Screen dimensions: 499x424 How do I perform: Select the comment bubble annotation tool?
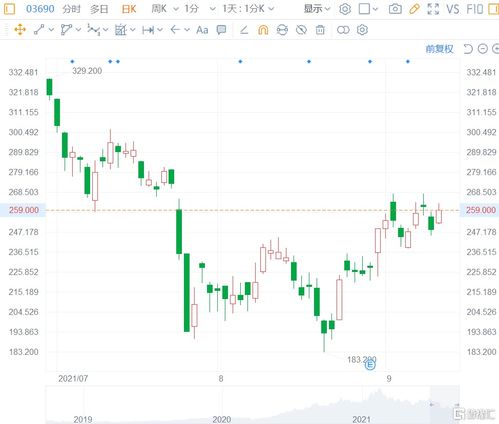[x=221, y=30]
